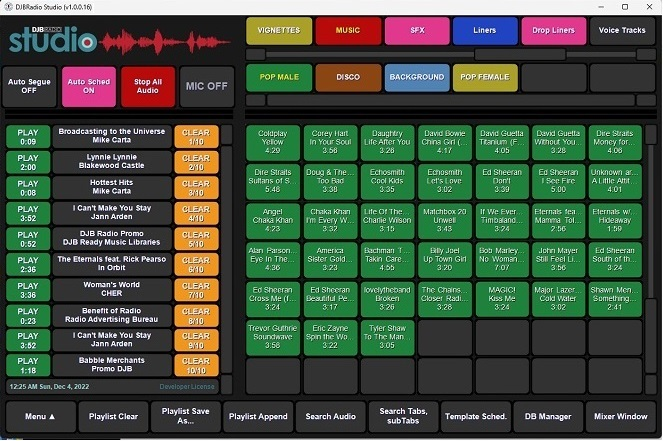Toggle the MIC OFF button
The height and width of the screenshot is (441, 663).
207,86
